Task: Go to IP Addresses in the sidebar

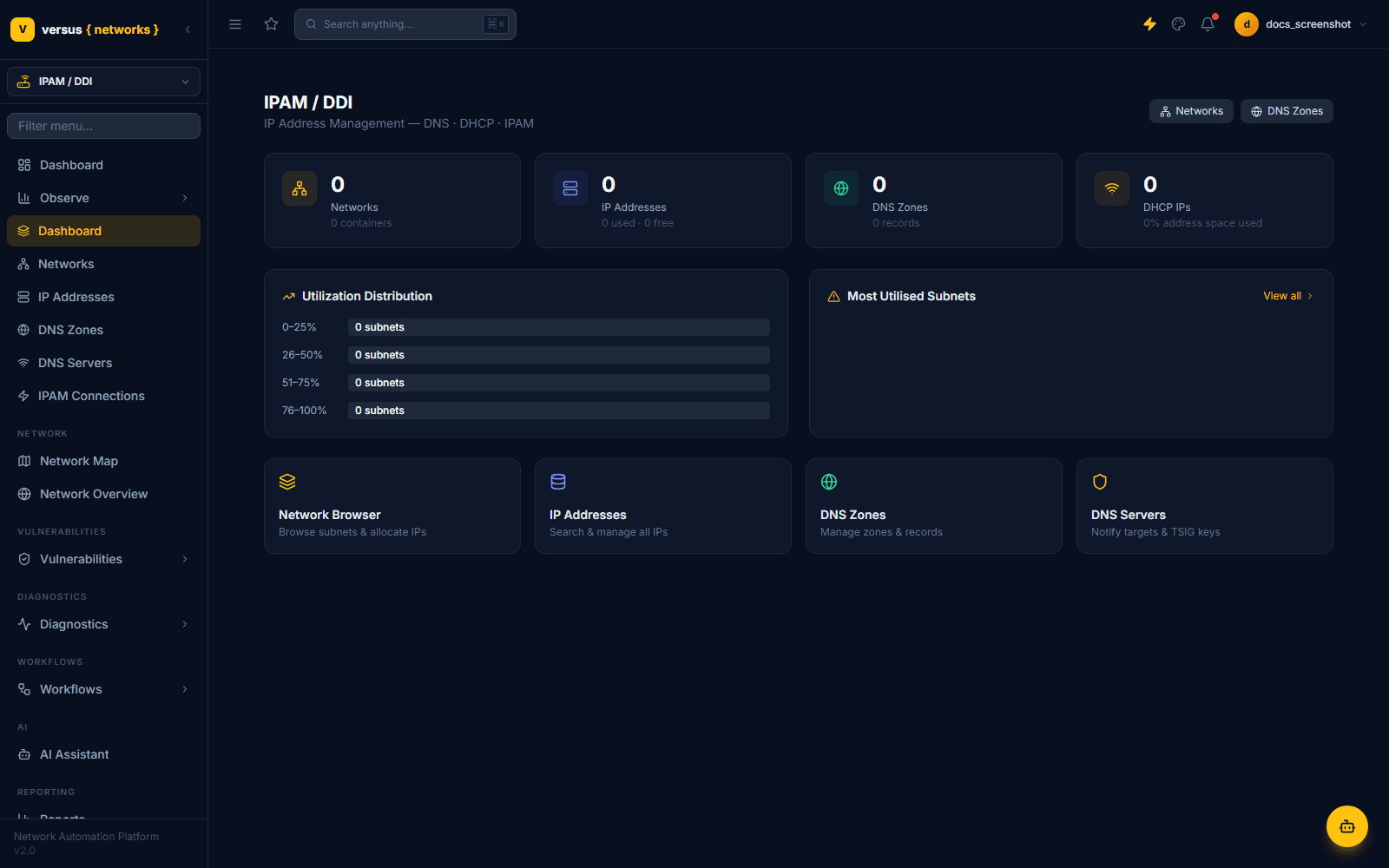Action: [x=103, y=297]
